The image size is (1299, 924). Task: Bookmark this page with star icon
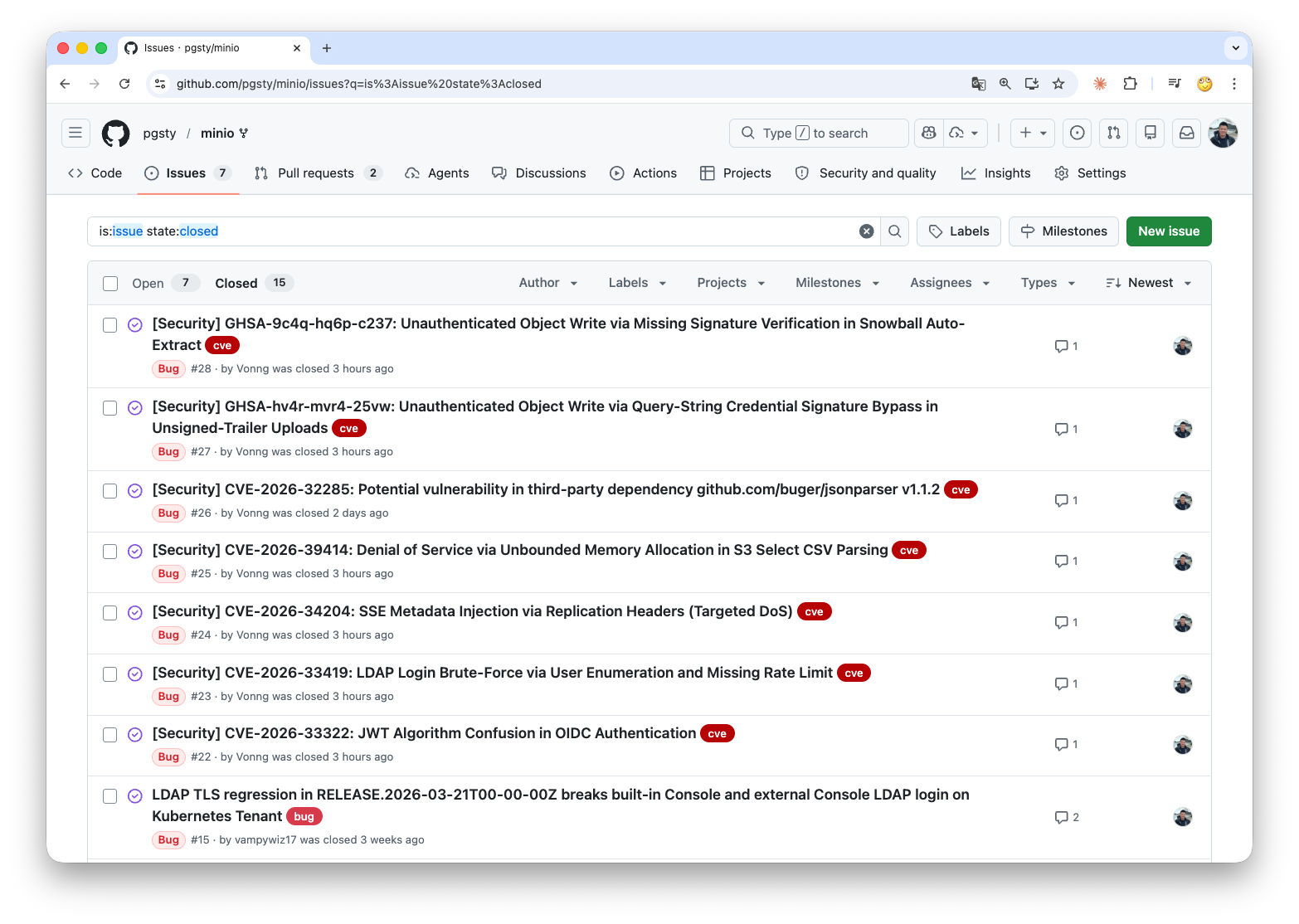pos(1058,84)
